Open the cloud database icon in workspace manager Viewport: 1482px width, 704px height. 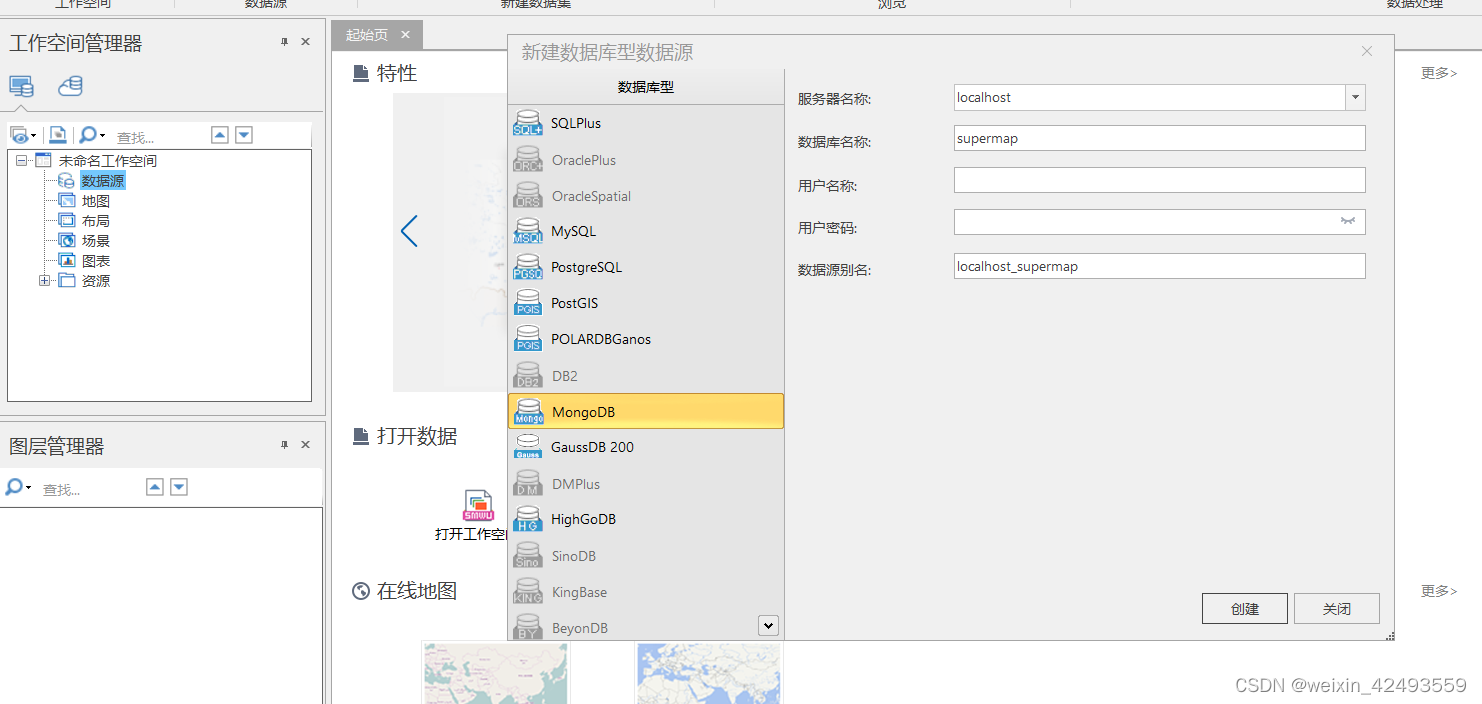click(70, 86)
